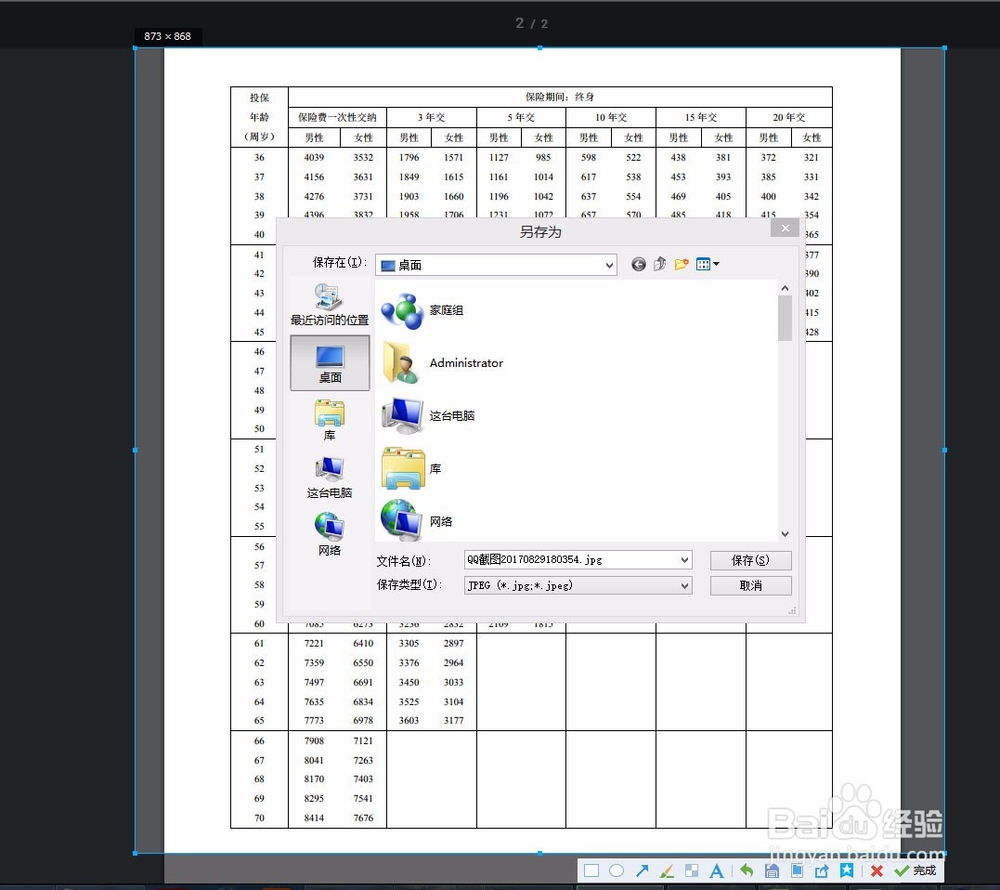1000x890 pixels.
Task: Select 网络 in the file list
Action: pos(416,522)
